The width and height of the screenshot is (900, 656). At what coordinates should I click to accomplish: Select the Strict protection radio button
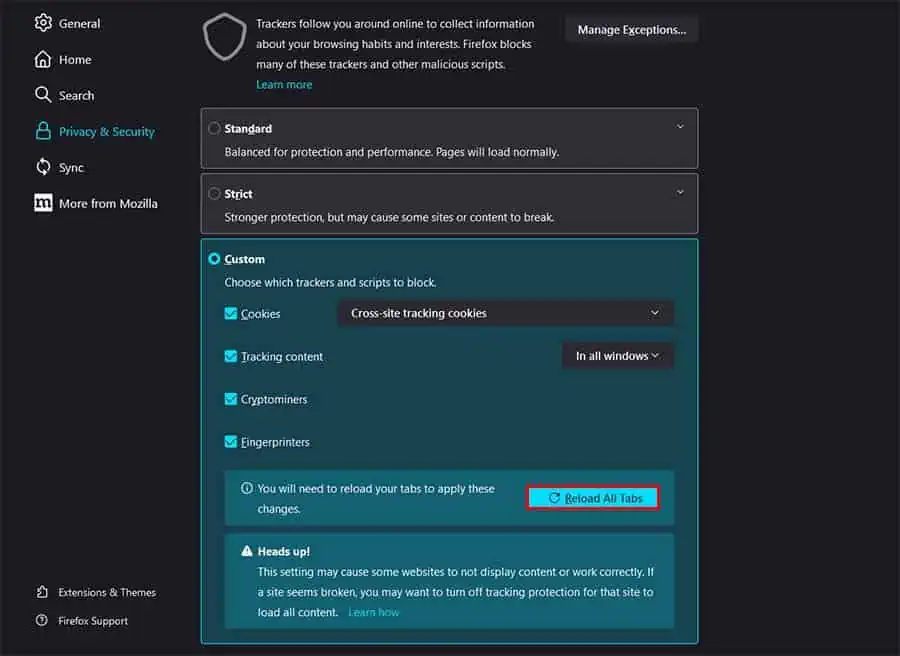[x=214, y=193]
